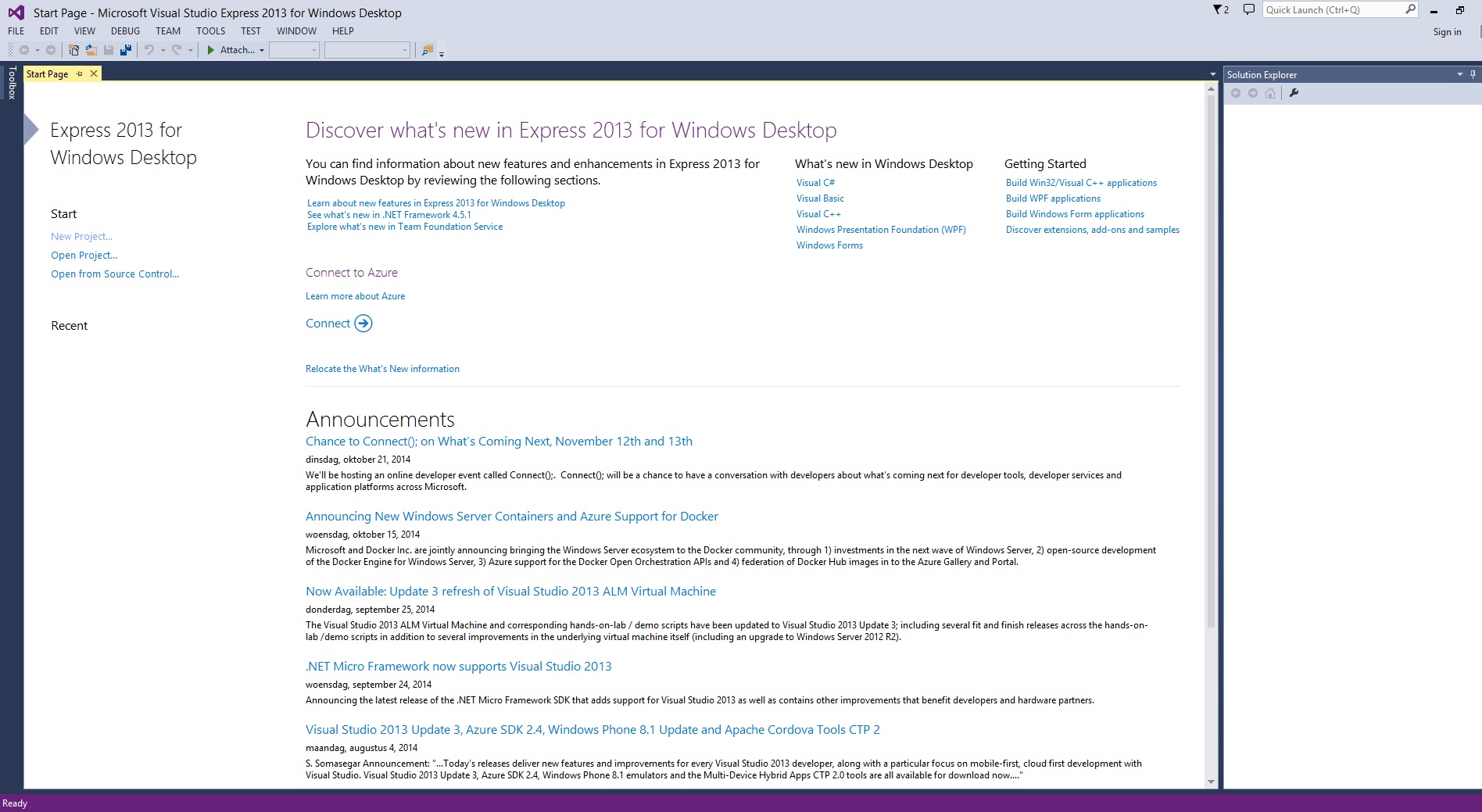This screenshot has height=812, width=1482.
Task: Toggle the Solution Explorer auto-hide pin
Action: (x=1473, y=74)
